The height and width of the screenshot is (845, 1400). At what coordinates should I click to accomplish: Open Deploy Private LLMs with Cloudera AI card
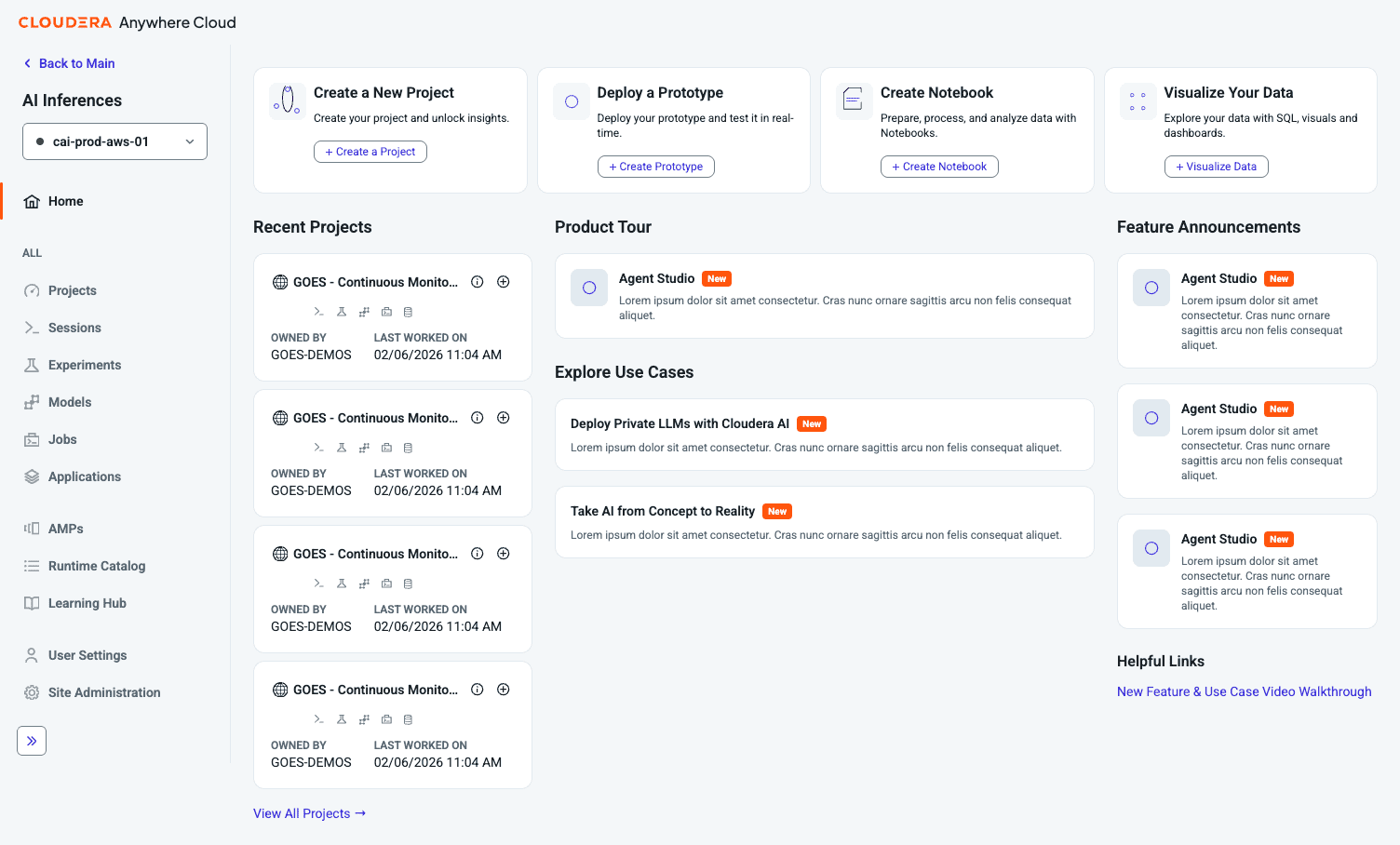(x=825, y=435)
